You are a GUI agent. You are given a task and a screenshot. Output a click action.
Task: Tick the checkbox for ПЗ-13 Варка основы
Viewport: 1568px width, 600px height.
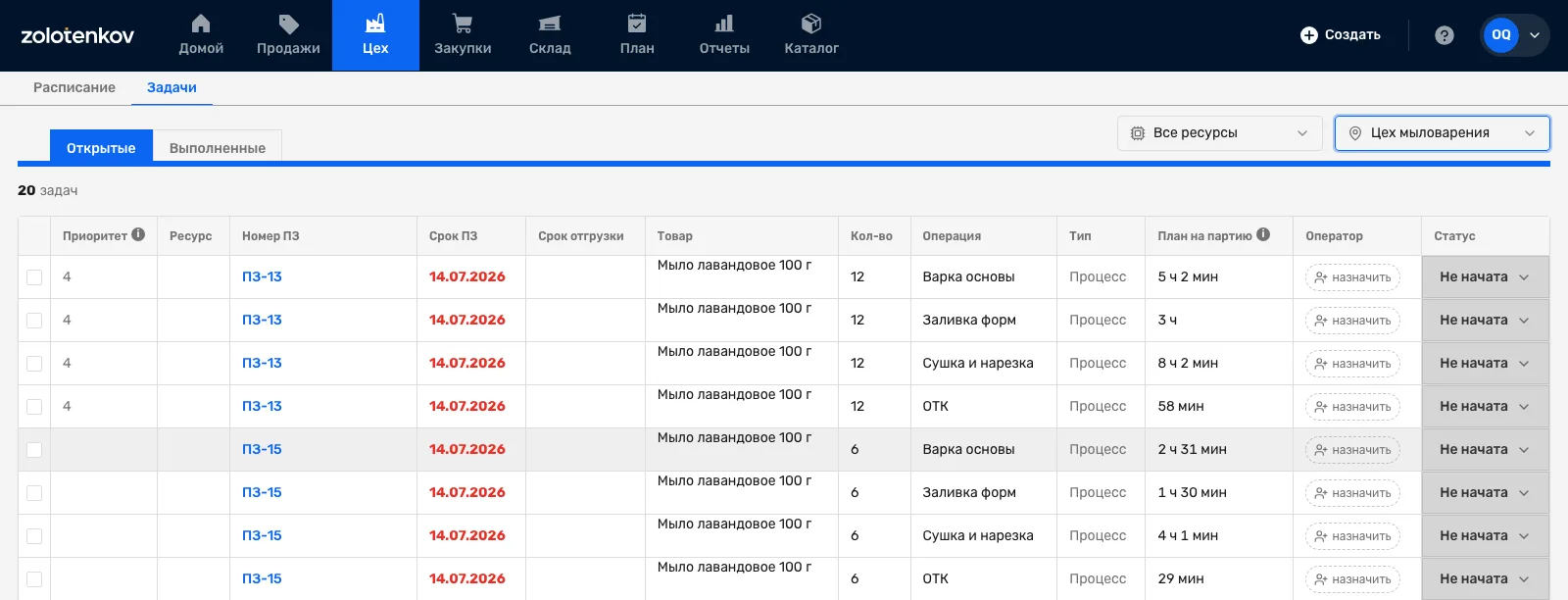pyautogui.click(x=34, y=277)
